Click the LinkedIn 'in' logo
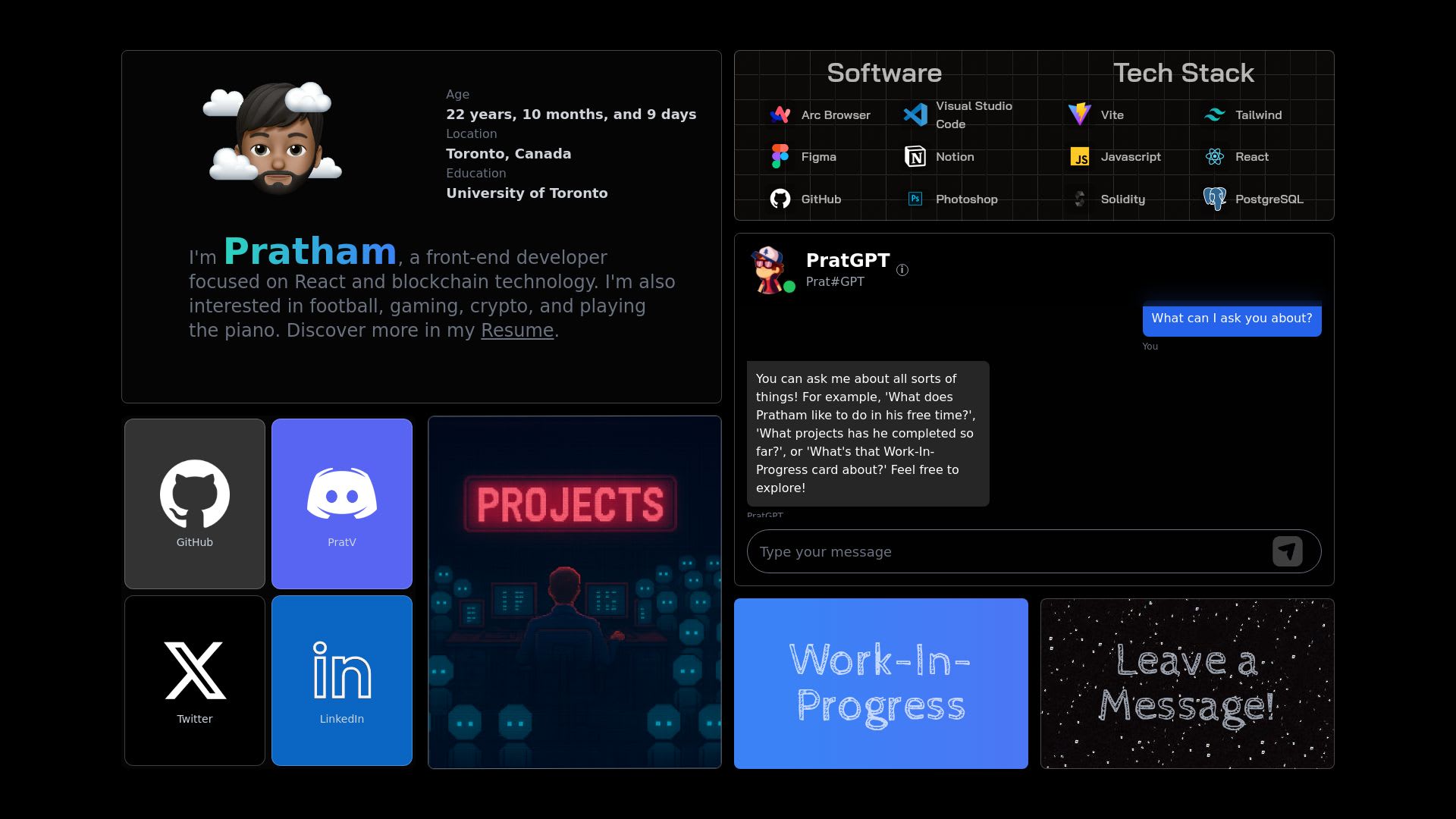 tap(342, 670)
